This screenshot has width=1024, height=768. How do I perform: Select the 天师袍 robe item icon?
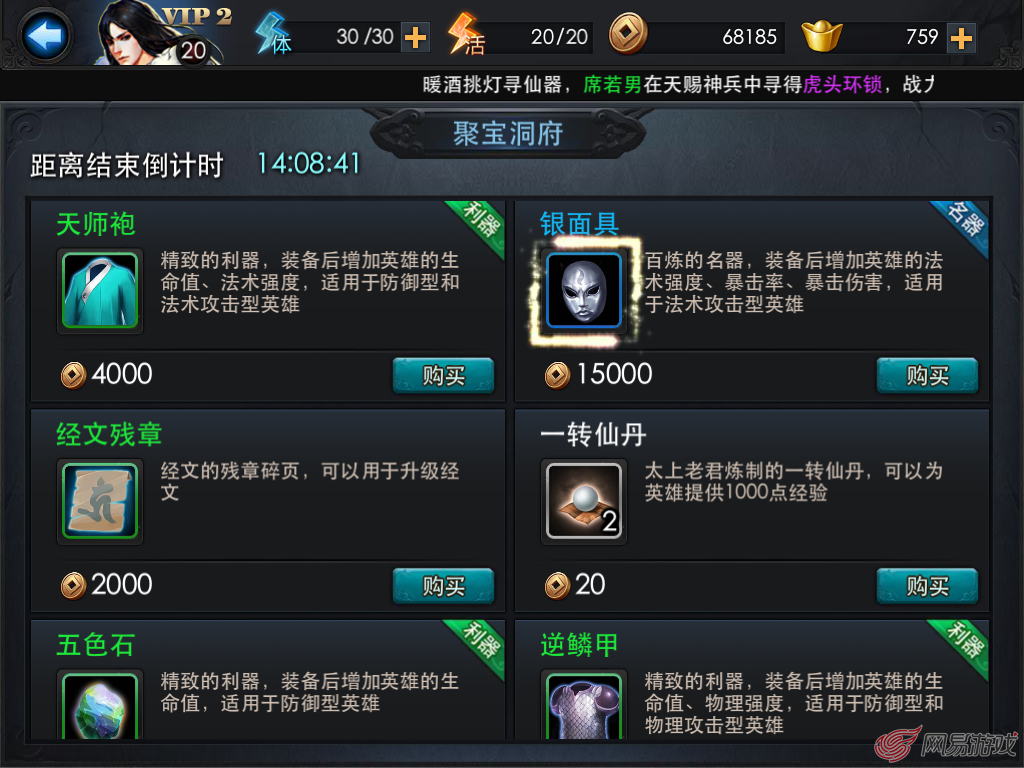100,291
